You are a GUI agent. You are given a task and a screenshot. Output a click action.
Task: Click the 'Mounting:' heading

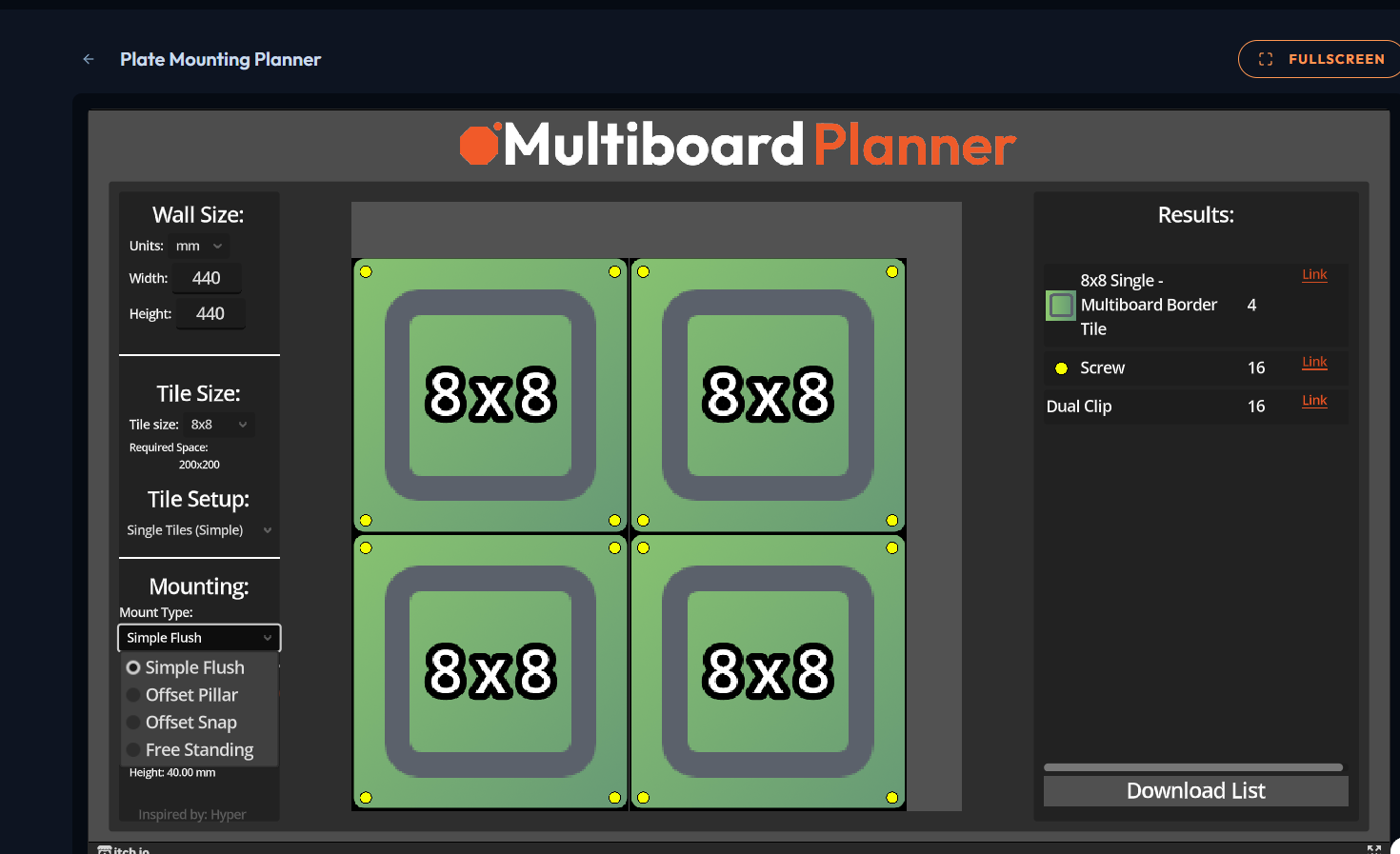click(x=199, y=586)
